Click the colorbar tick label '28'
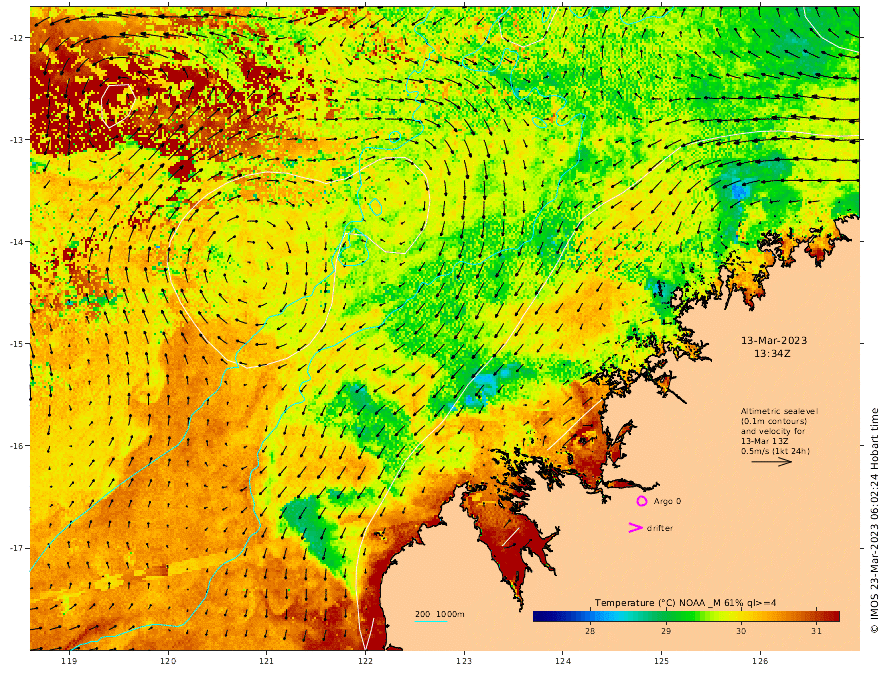The width and height of the screenshot is (880, 680). click(590, 631)
